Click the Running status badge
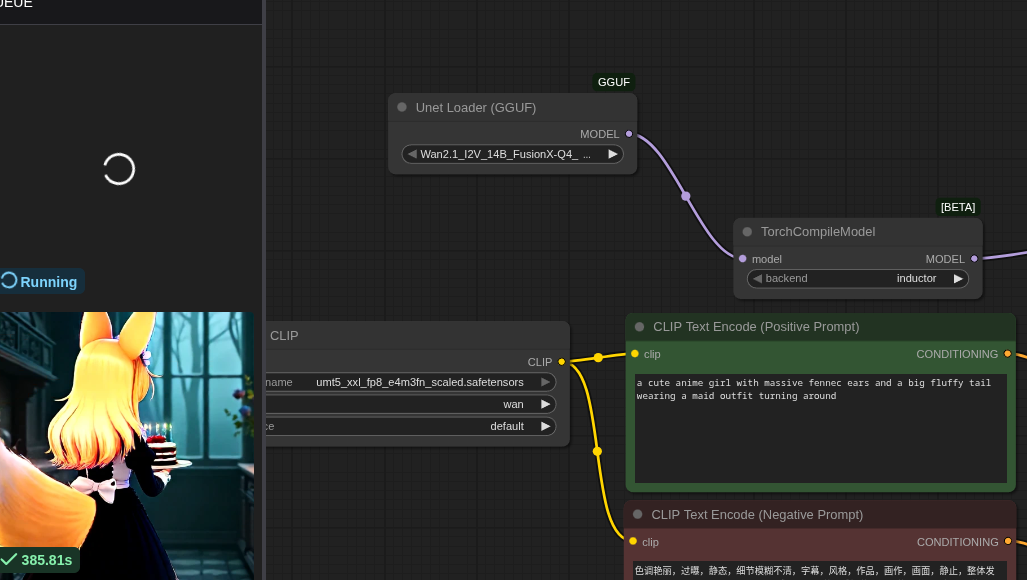This screenshot has width=1027, height=580. point(42,281)
